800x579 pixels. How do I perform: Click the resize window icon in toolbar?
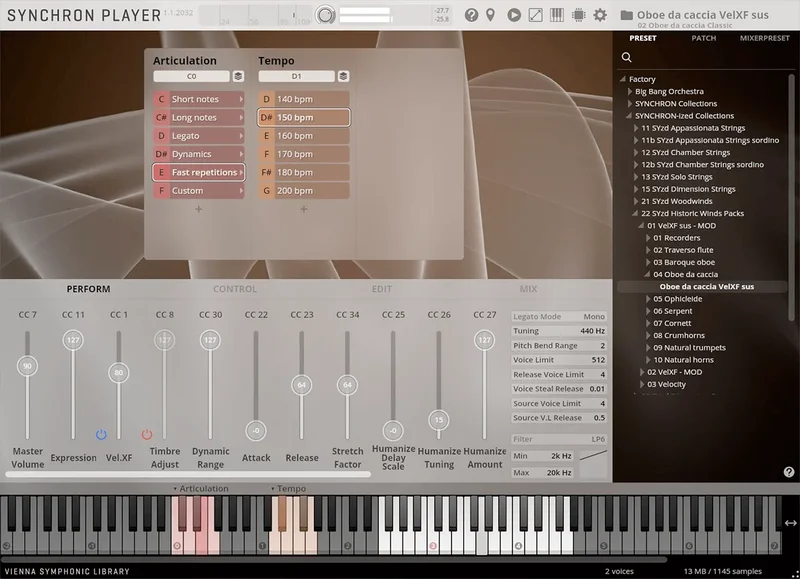pos(535,15)
